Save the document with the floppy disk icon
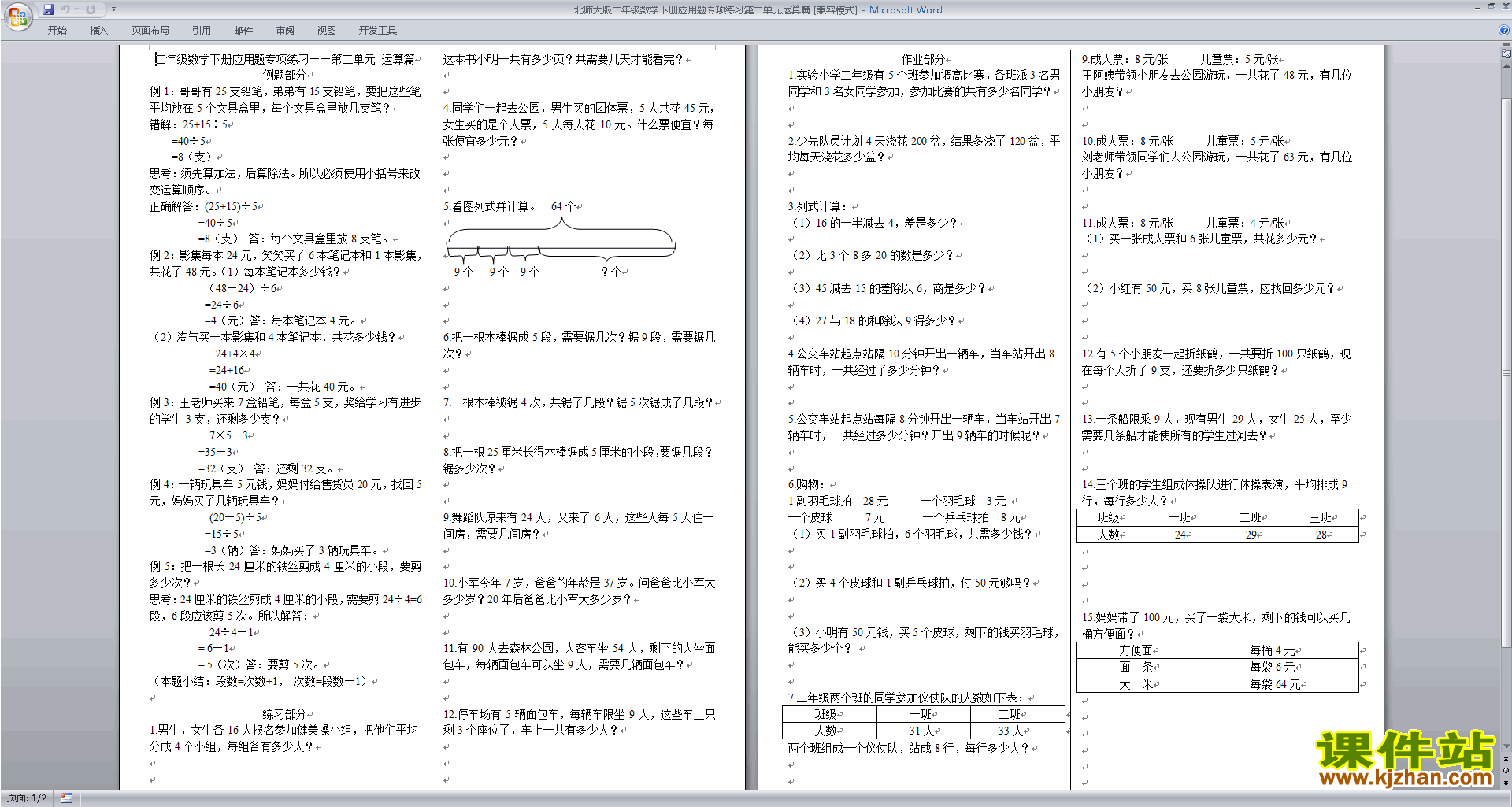 [49, 9]
